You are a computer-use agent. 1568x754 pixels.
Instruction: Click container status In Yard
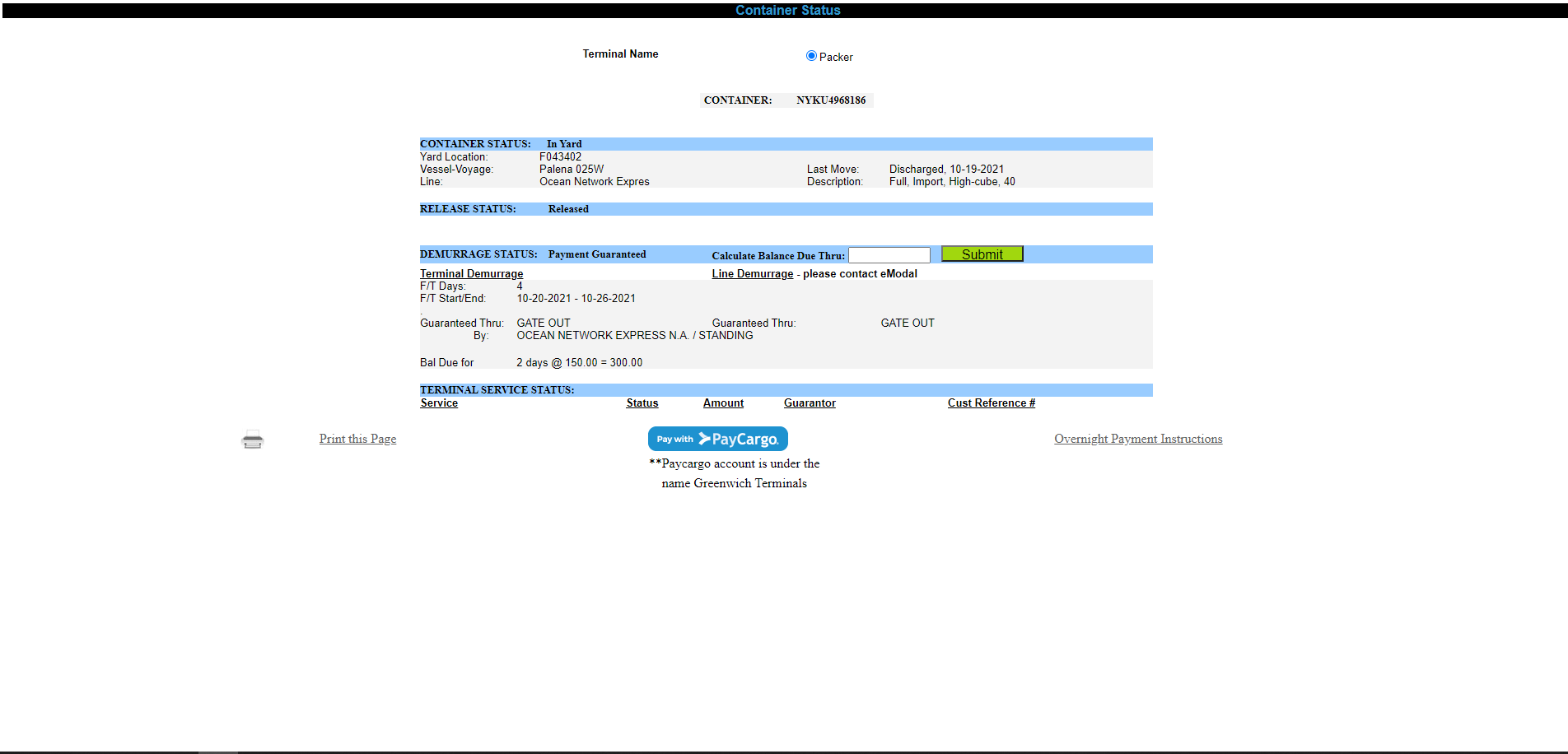(x=564, y=144)
